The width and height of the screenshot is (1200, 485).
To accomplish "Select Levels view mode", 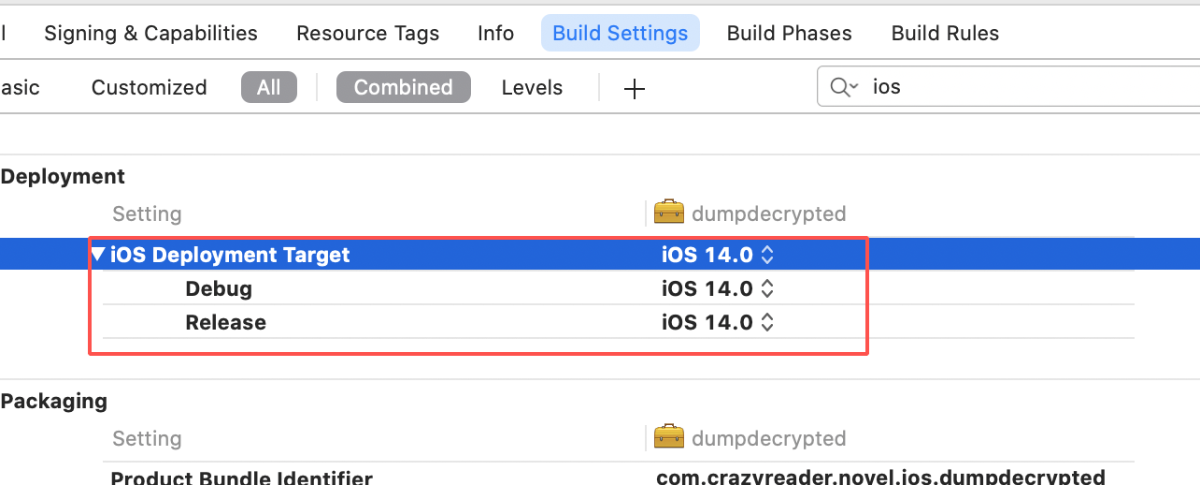I will tap(532, 87).
